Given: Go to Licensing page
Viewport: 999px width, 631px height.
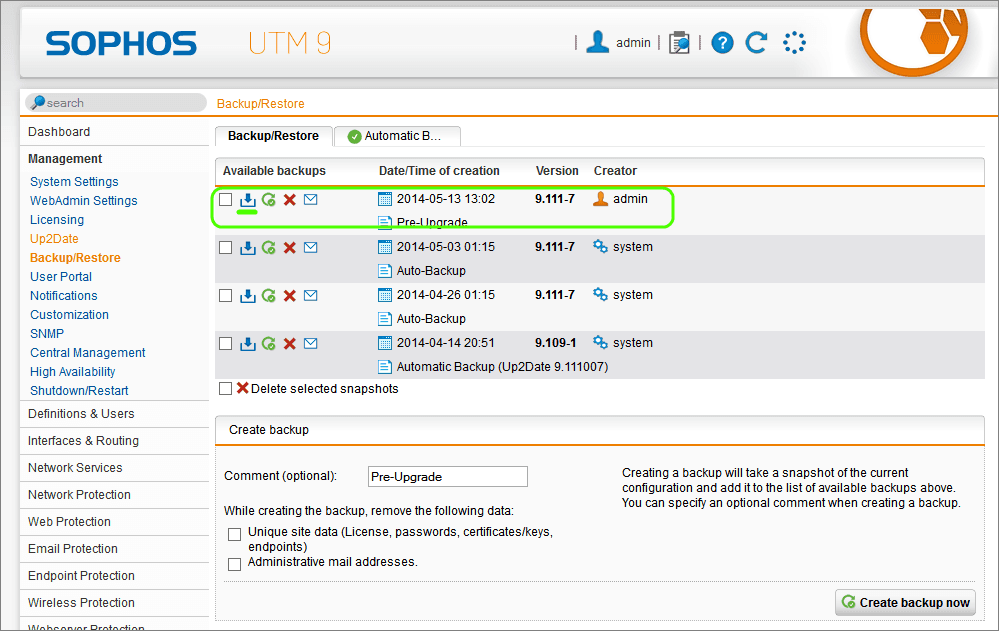Looking at the screenshot, I should click(x=57, y=220).
